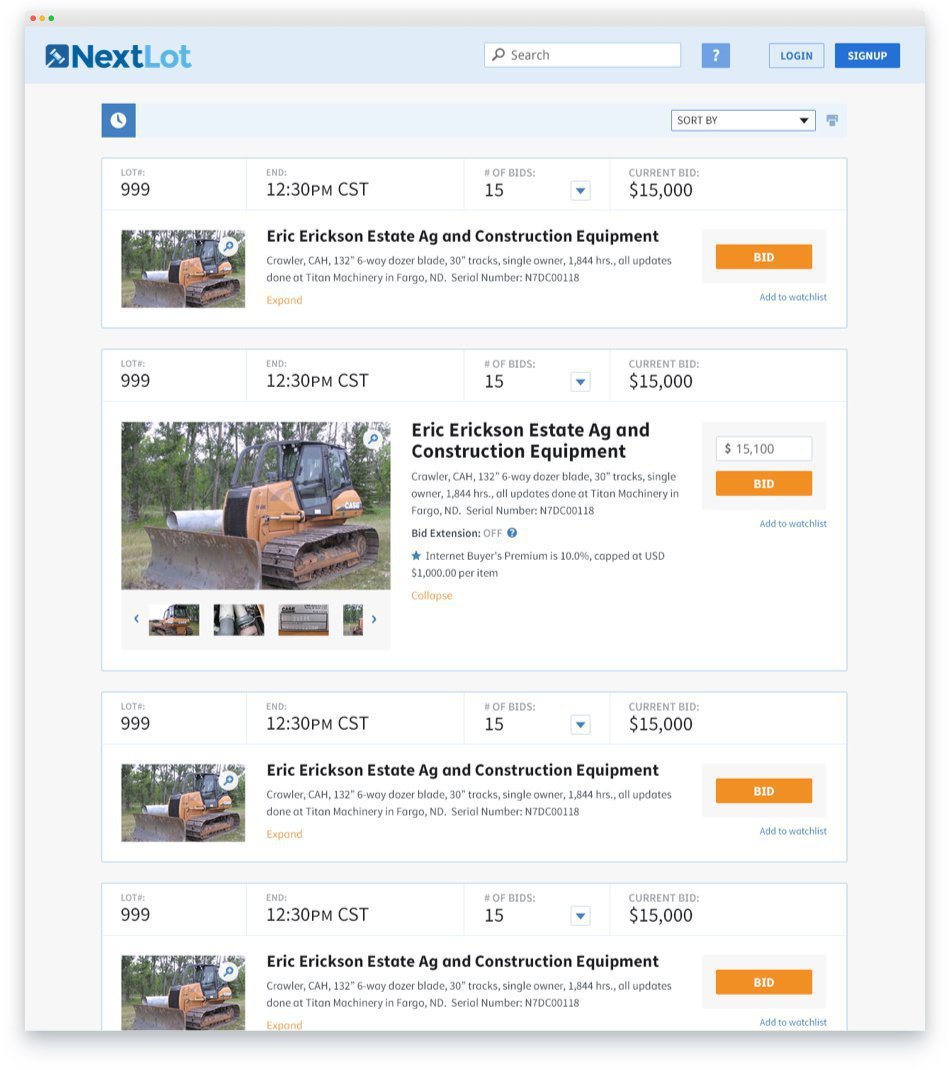
Task: Go to next thumbnail with right arrow
Action: point(374,619)
